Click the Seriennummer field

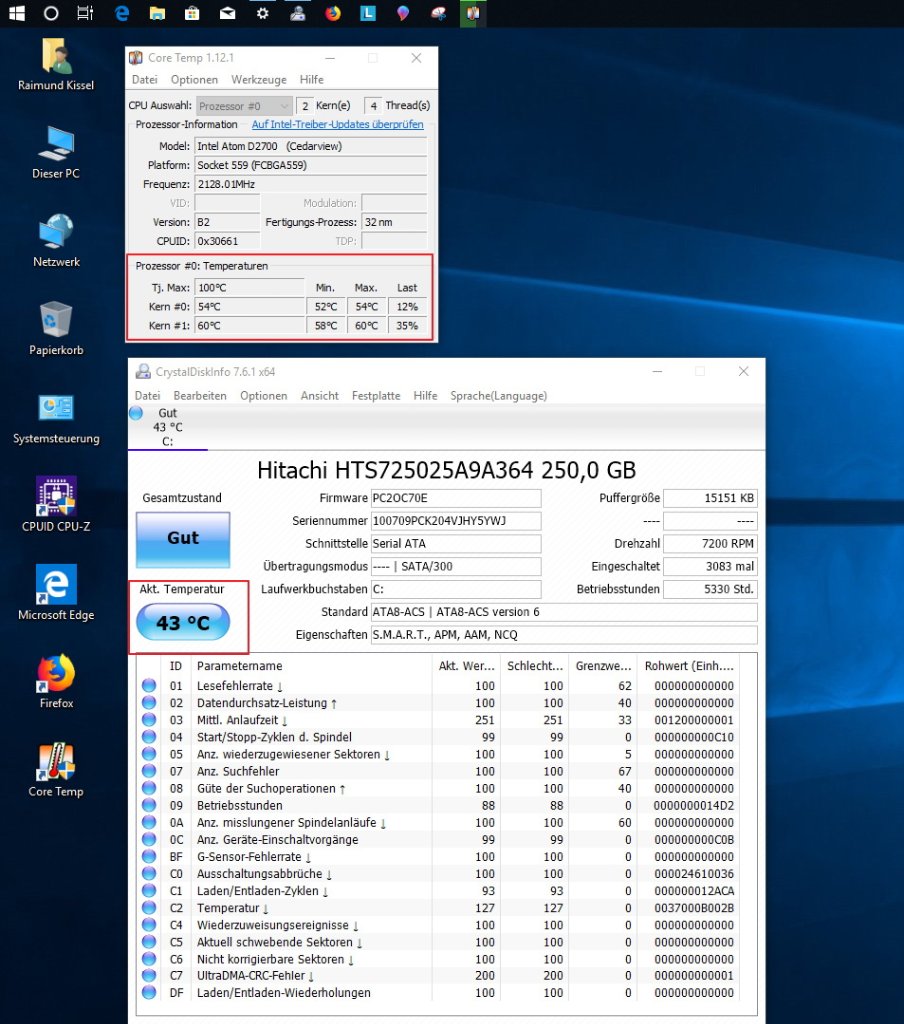(x=456, y=521)
